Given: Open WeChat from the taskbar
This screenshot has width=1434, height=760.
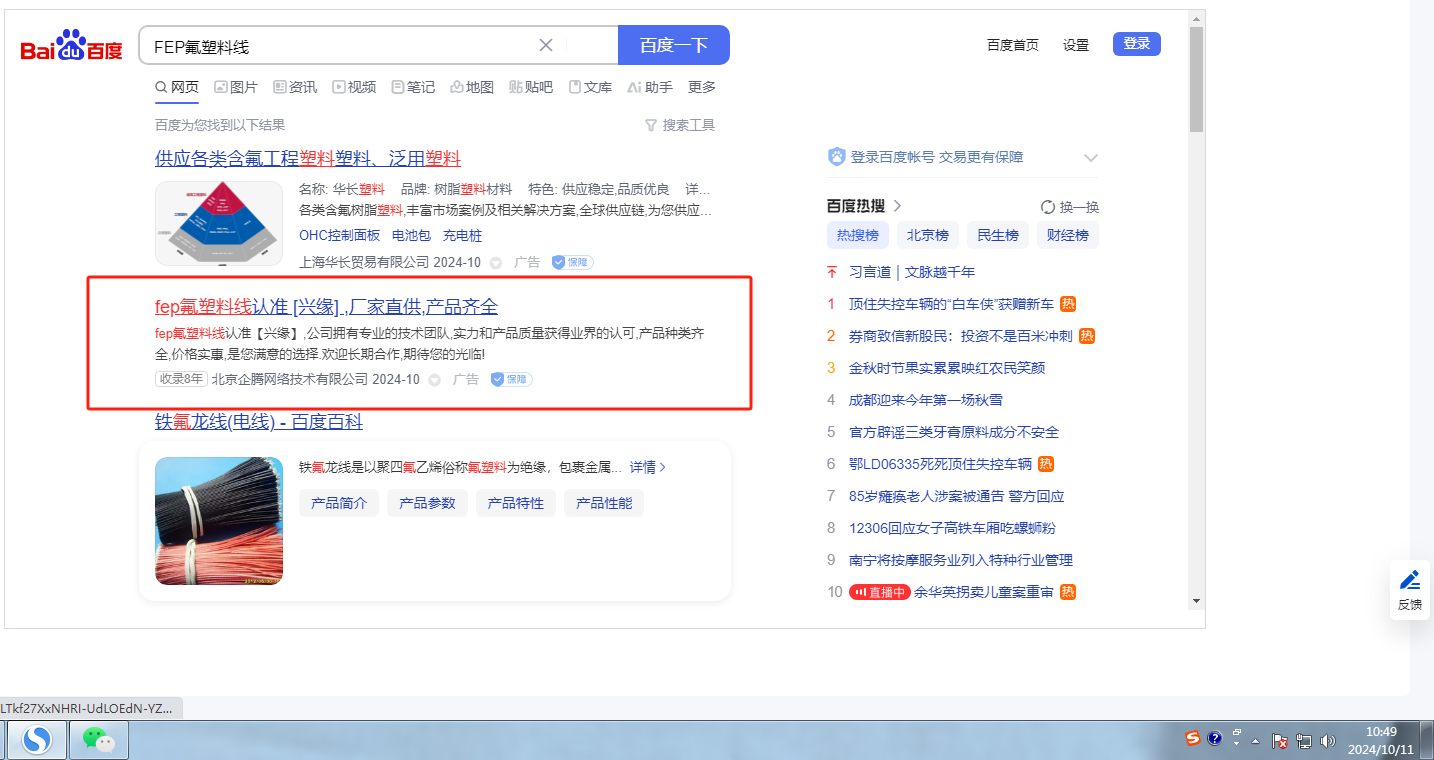Looking at the screenshot, I should pos(98,740).
